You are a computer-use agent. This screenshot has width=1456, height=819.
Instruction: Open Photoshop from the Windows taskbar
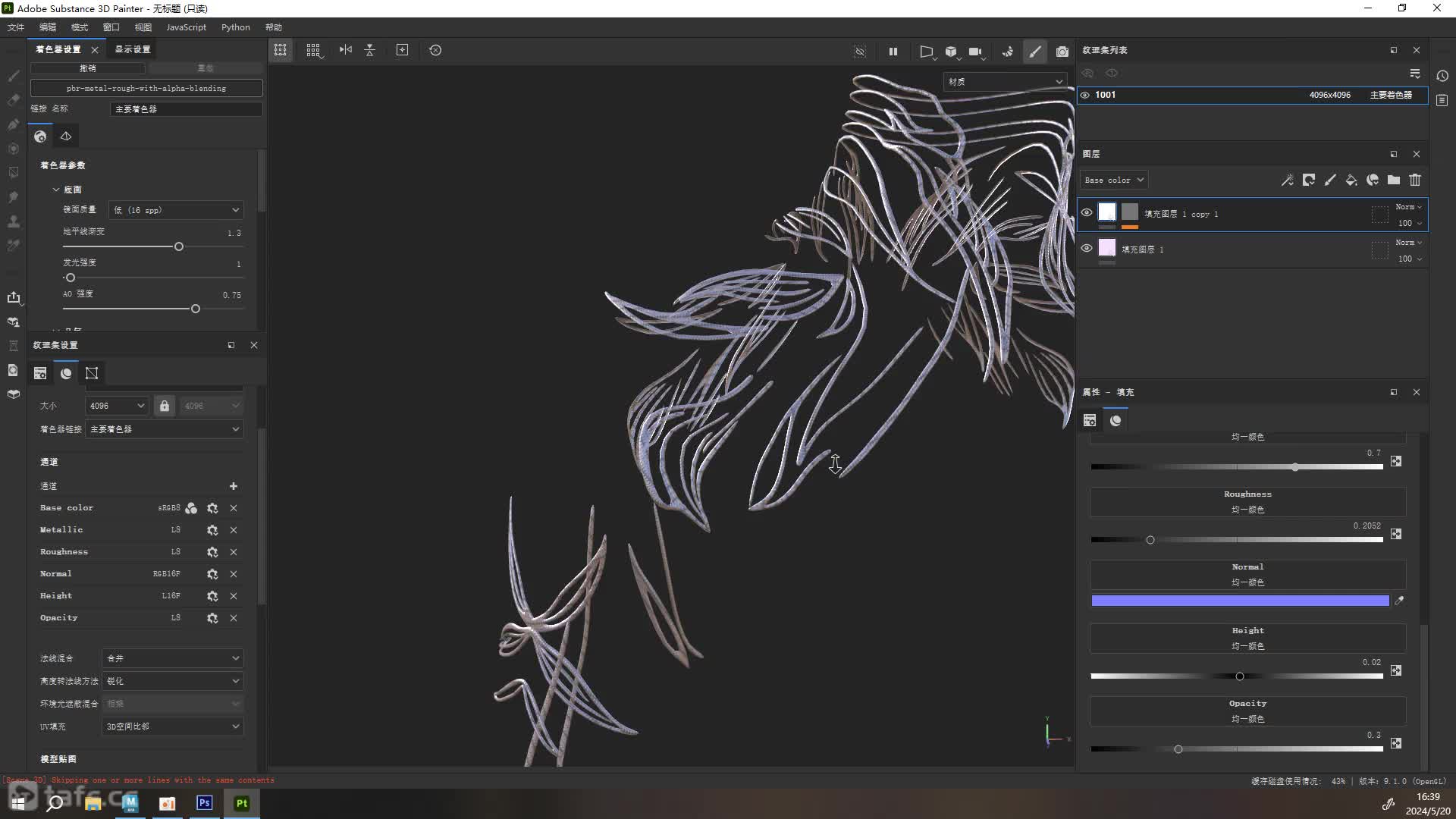(x=204, y=803)
